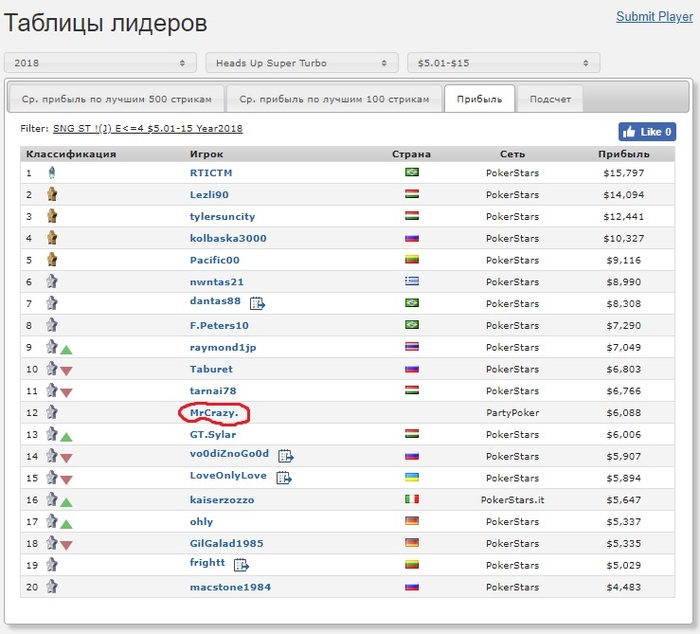Click the Ukraine flag for LoveOnlyLove
700x634 pixels.
point(412,477)
